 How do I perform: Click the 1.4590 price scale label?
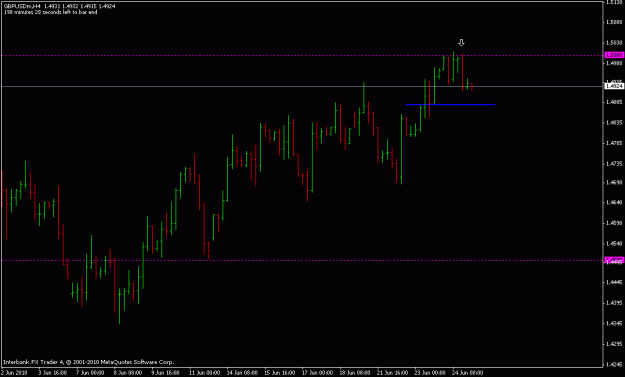614,223
